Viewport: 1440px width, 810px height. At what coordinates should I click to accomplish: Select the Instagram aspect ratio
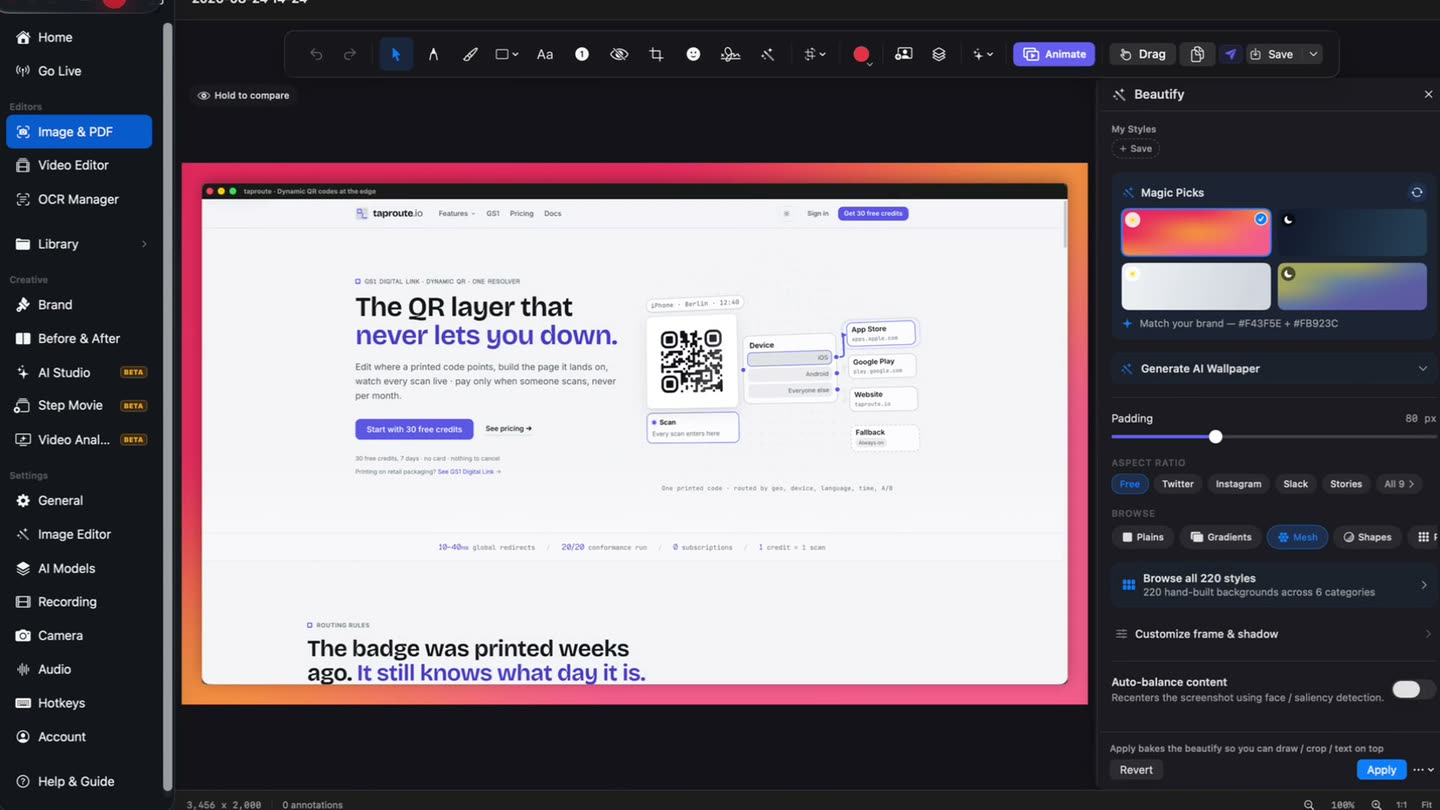pyautogui.click(x=1238, y=484)
